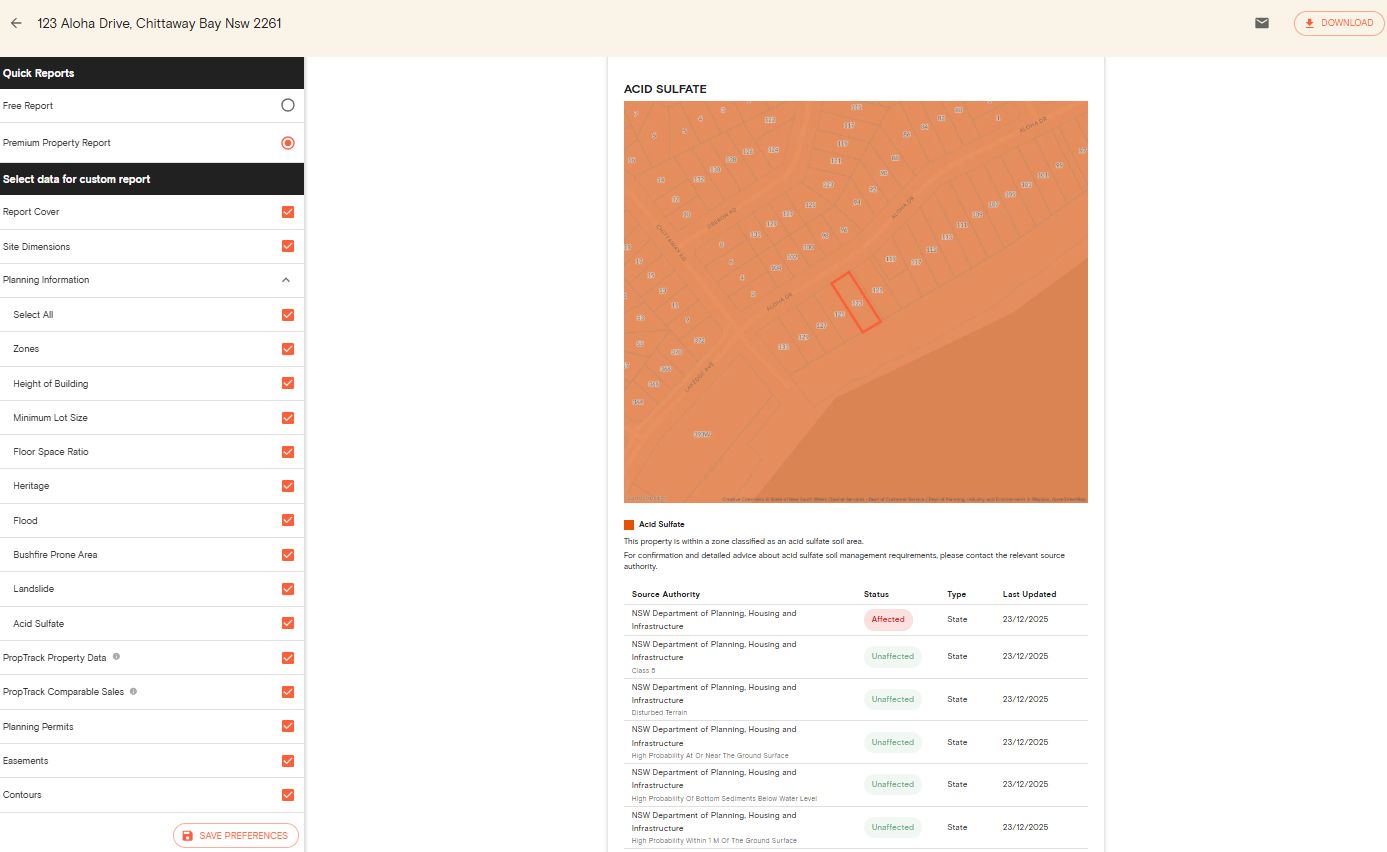Click the ACID SULFATE section heading
The image size is (1387, 852).
[665, 89]
